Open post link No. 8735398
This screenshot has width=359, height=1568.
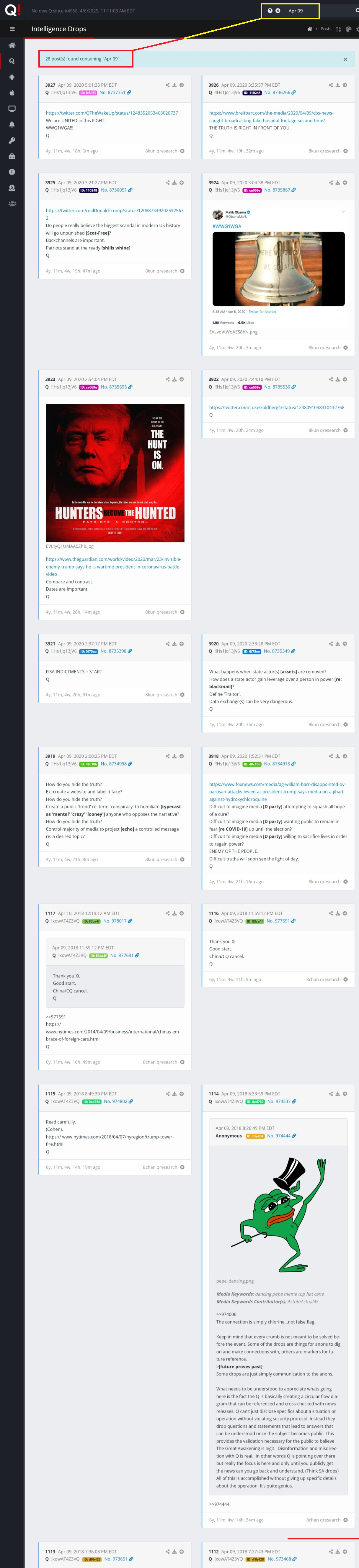[113, 651]
